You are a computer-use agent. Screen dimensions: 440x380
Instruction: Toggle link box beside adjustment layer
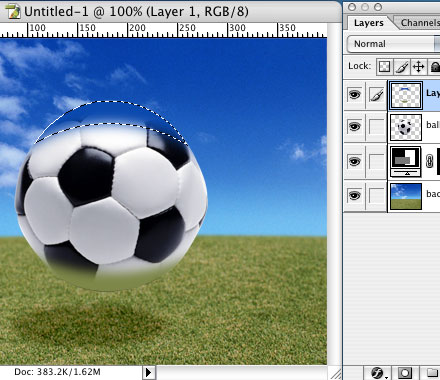coord(377,162)
